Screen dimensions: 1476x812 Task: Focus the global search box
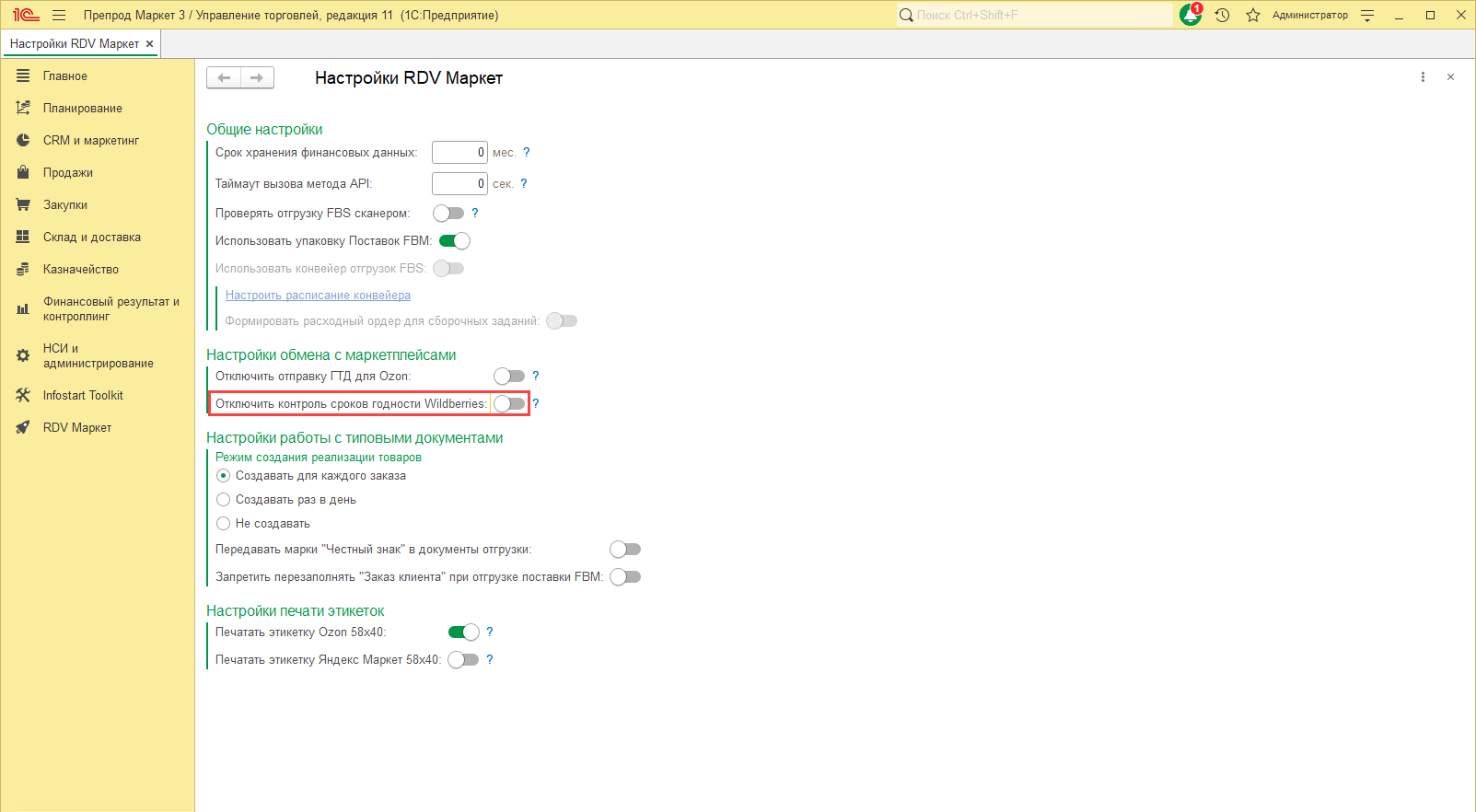(x=1034, y=15)
